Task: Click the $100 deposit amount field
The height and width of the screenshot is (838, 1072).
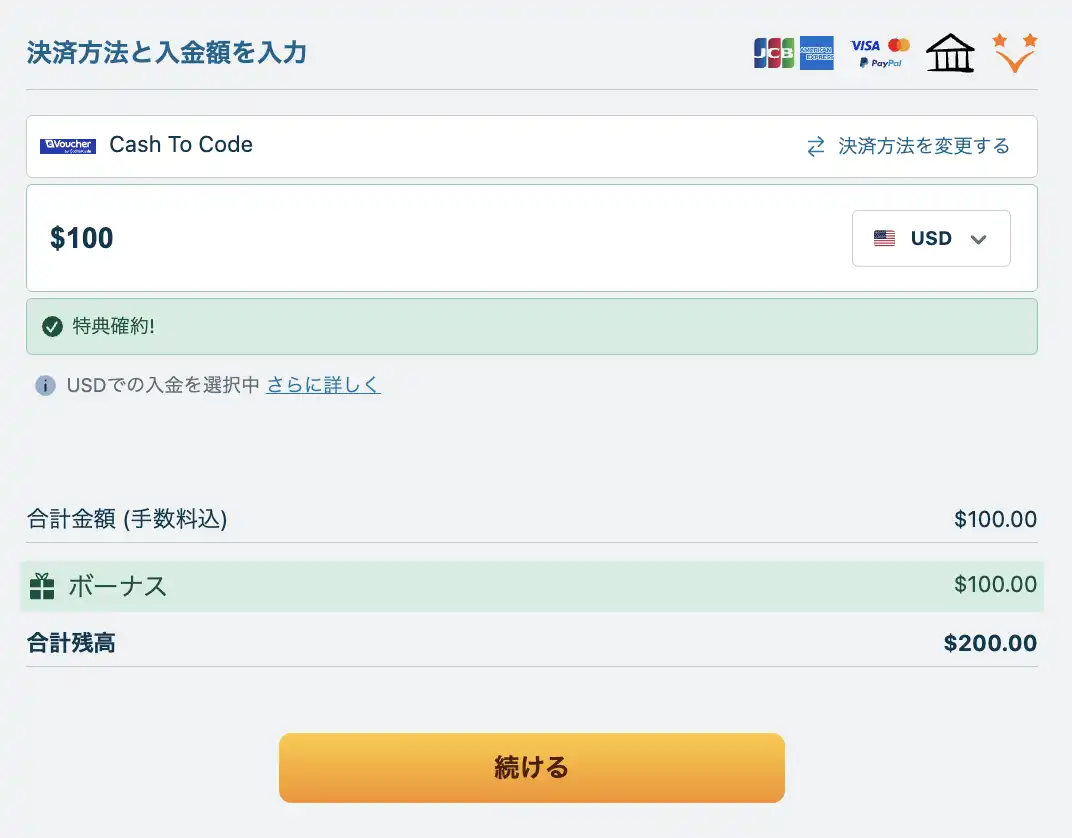Action: click(x=400, y=238)
